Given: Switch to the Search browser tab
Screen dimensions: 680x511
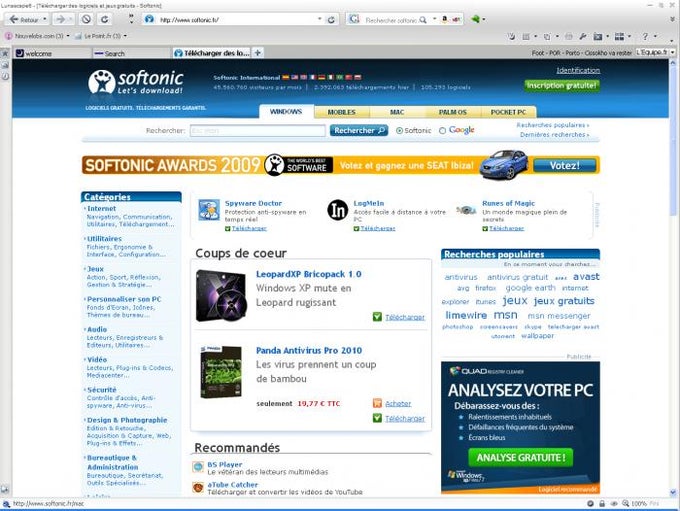Looking at the screenshot, I should point(131,53).
